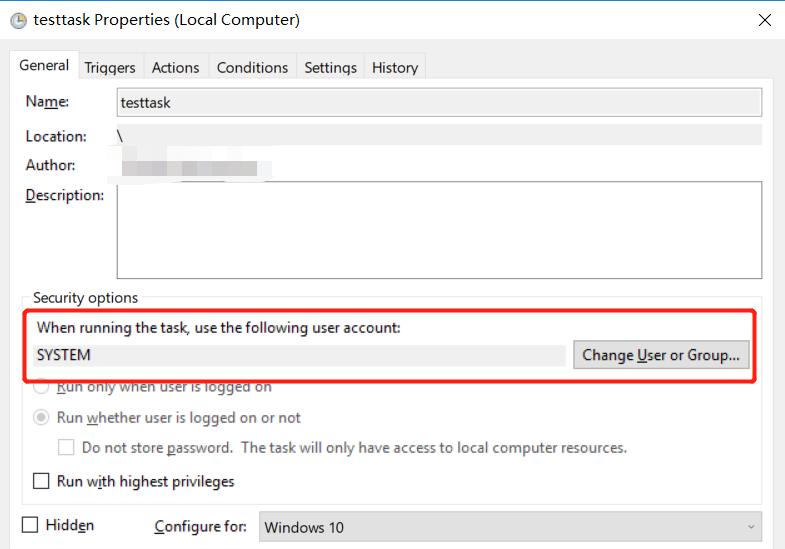Go to the Conditions tab

point(252,67)
